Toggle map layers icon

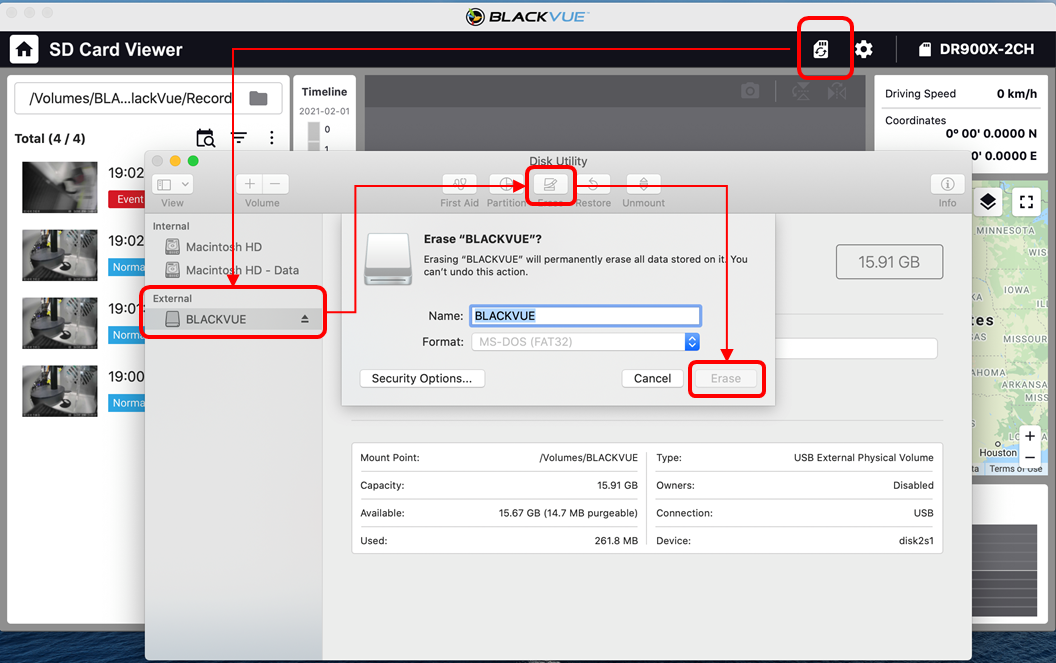[x=987, y=201]
